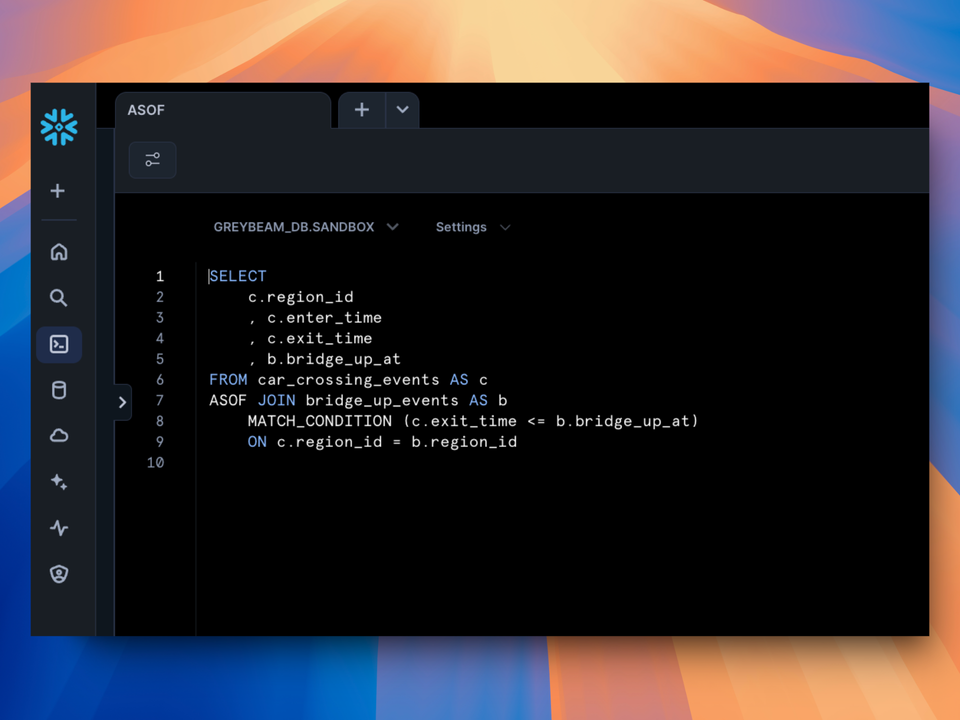Open the Activity monitoring icon
Viewport: 960px width, 720px height.
[58, 528]
